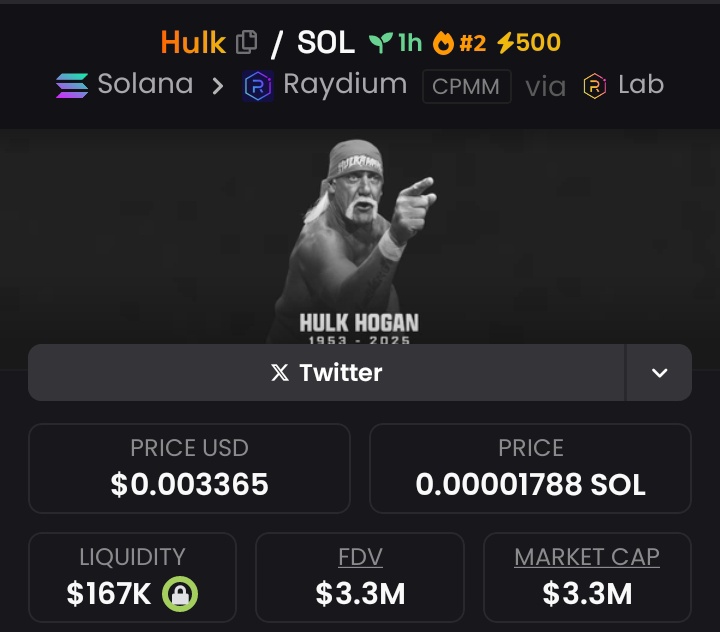
Task: Click the CPMM pool type badge
Action: (x=467, y=86)
